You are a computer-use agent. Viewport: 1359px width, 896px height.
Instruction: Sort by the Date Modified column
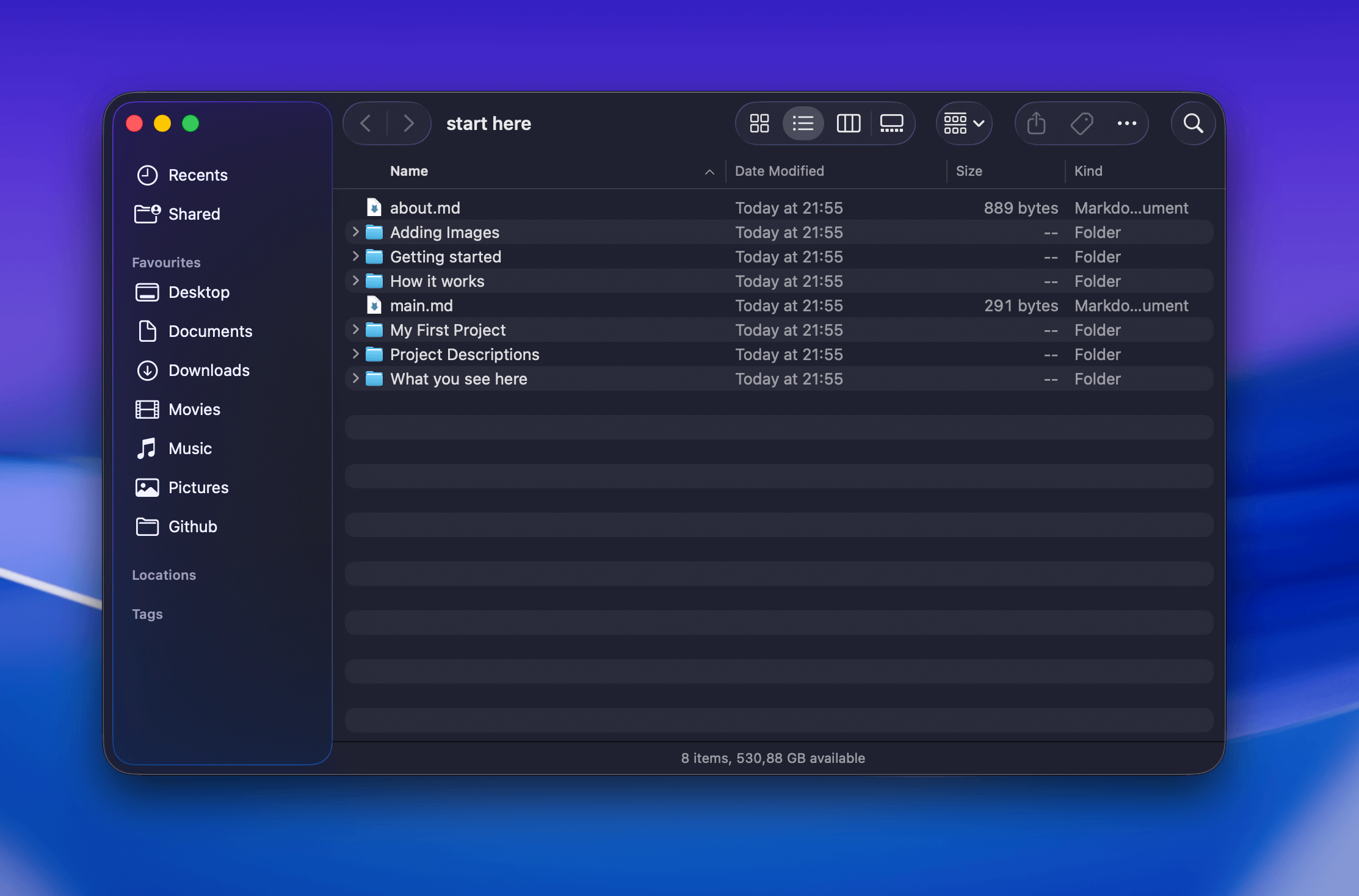[x=779, y=171]
